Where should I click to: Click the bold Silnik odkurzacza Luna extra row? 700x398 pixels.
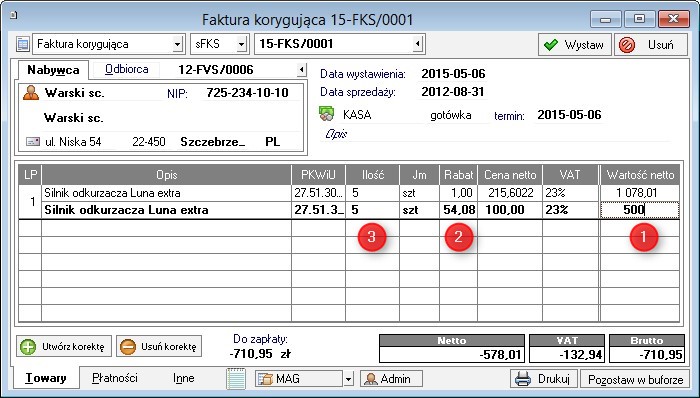(126, 210)
